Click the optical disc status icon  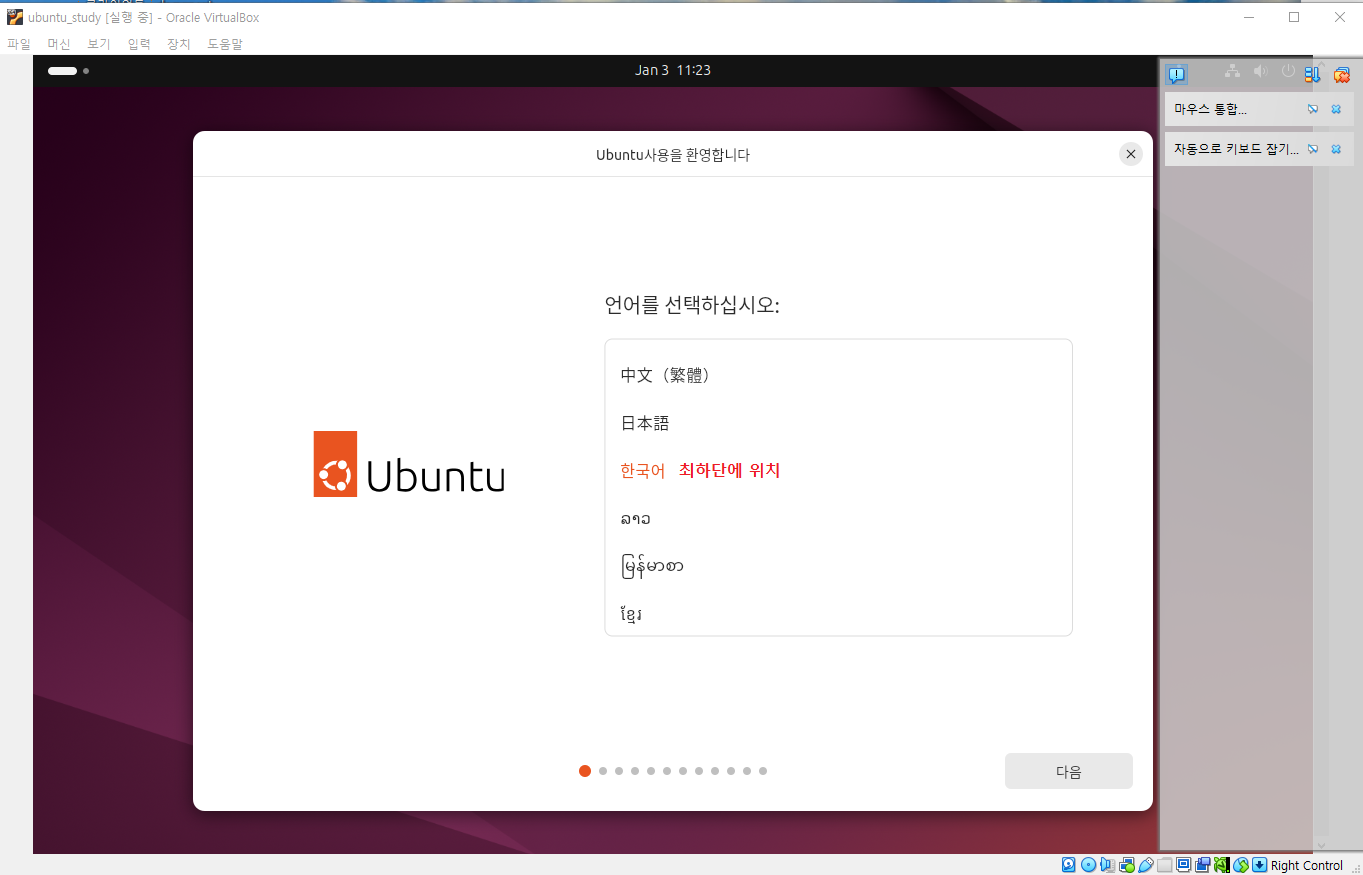tap(1089, 865)
